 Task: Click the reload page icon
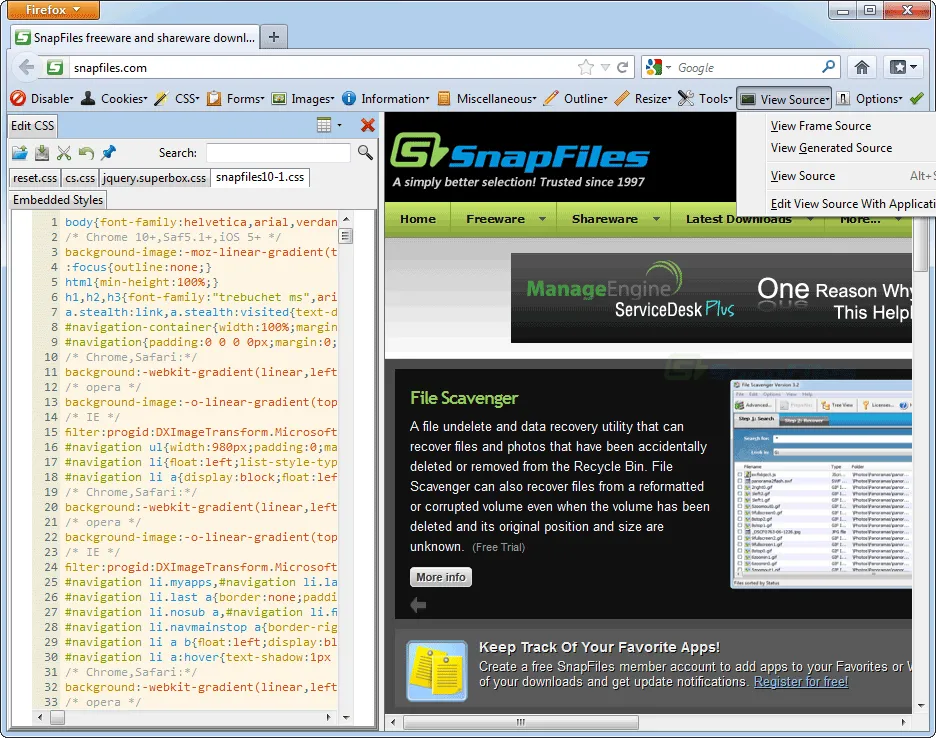tap(623, 67)
